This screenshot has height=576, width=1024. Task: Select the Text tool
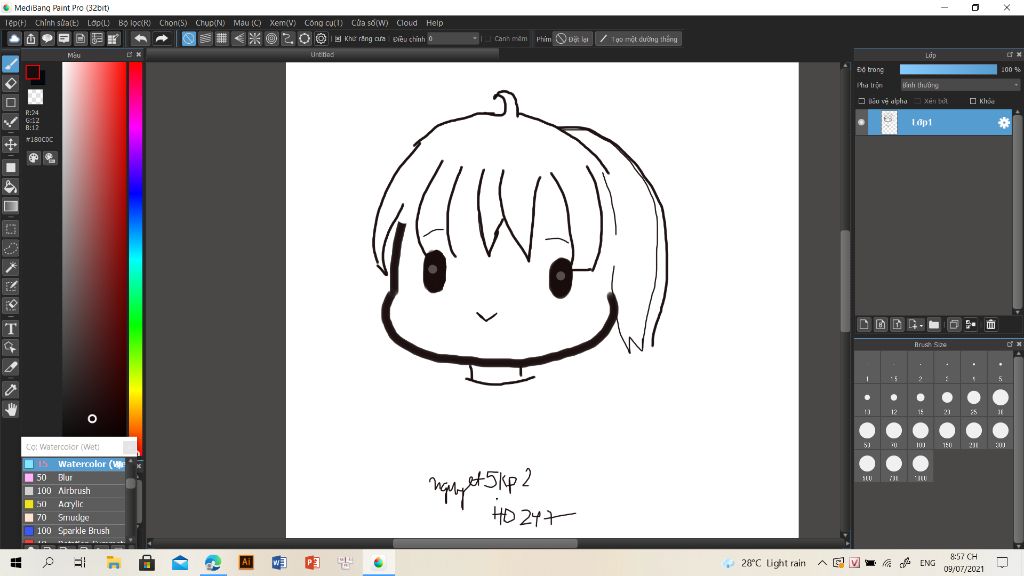10,328
